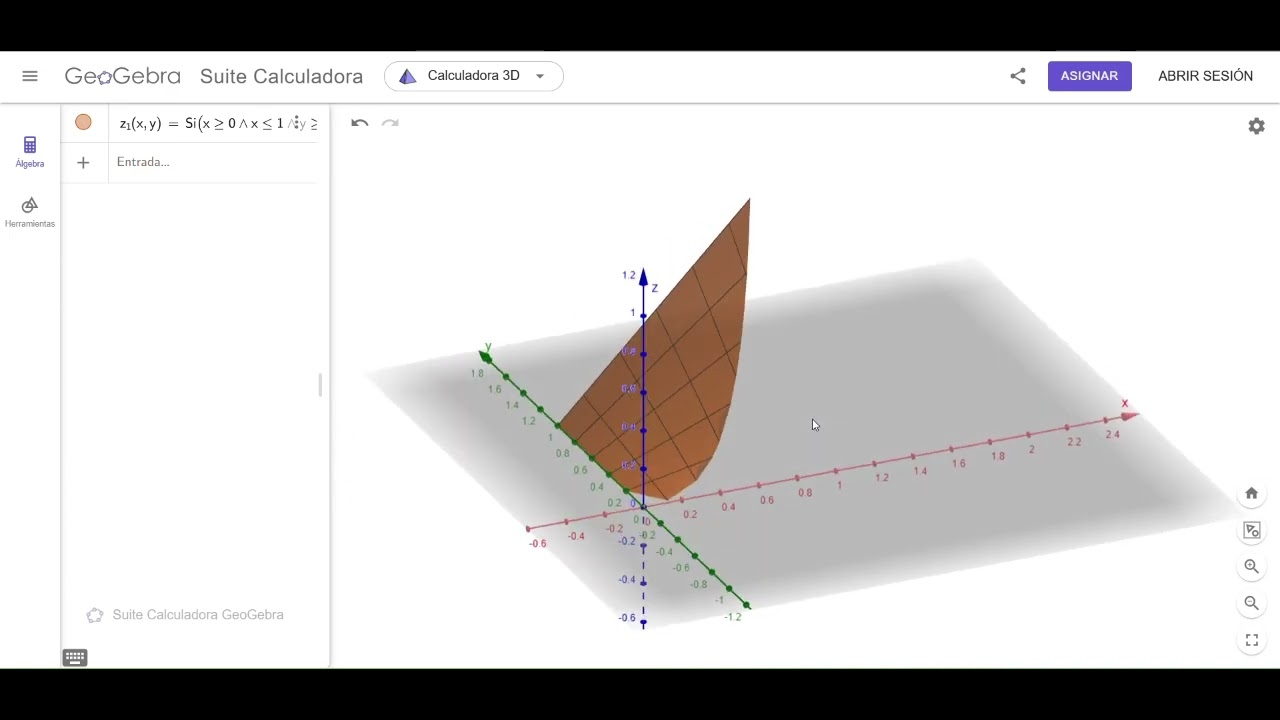Zoom out of the 3D view
The height and width of the screenshot is (720, 1280).
click(x=1251, y=603)
